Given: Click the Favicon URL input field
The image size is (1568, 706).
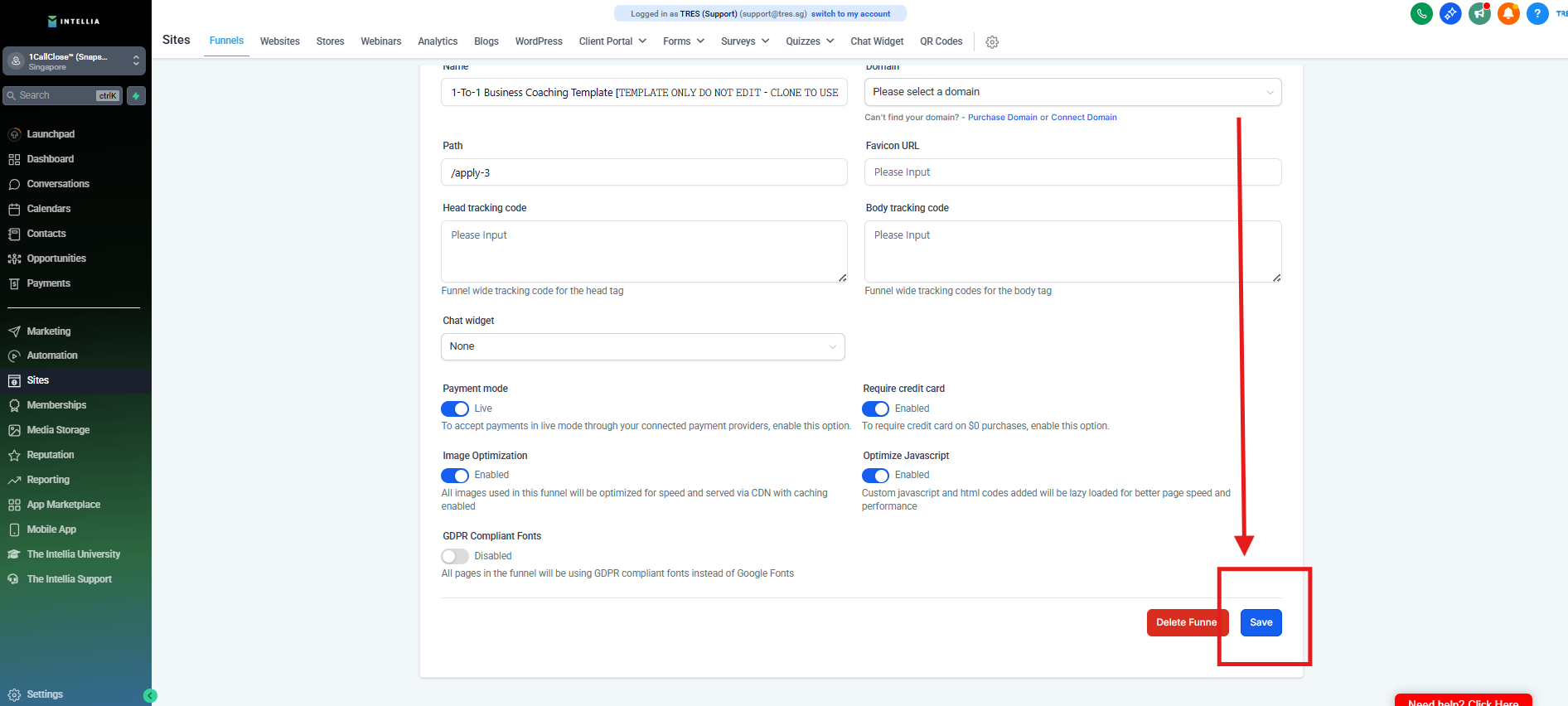Looking at the screenshot, I should [1072, 172].
